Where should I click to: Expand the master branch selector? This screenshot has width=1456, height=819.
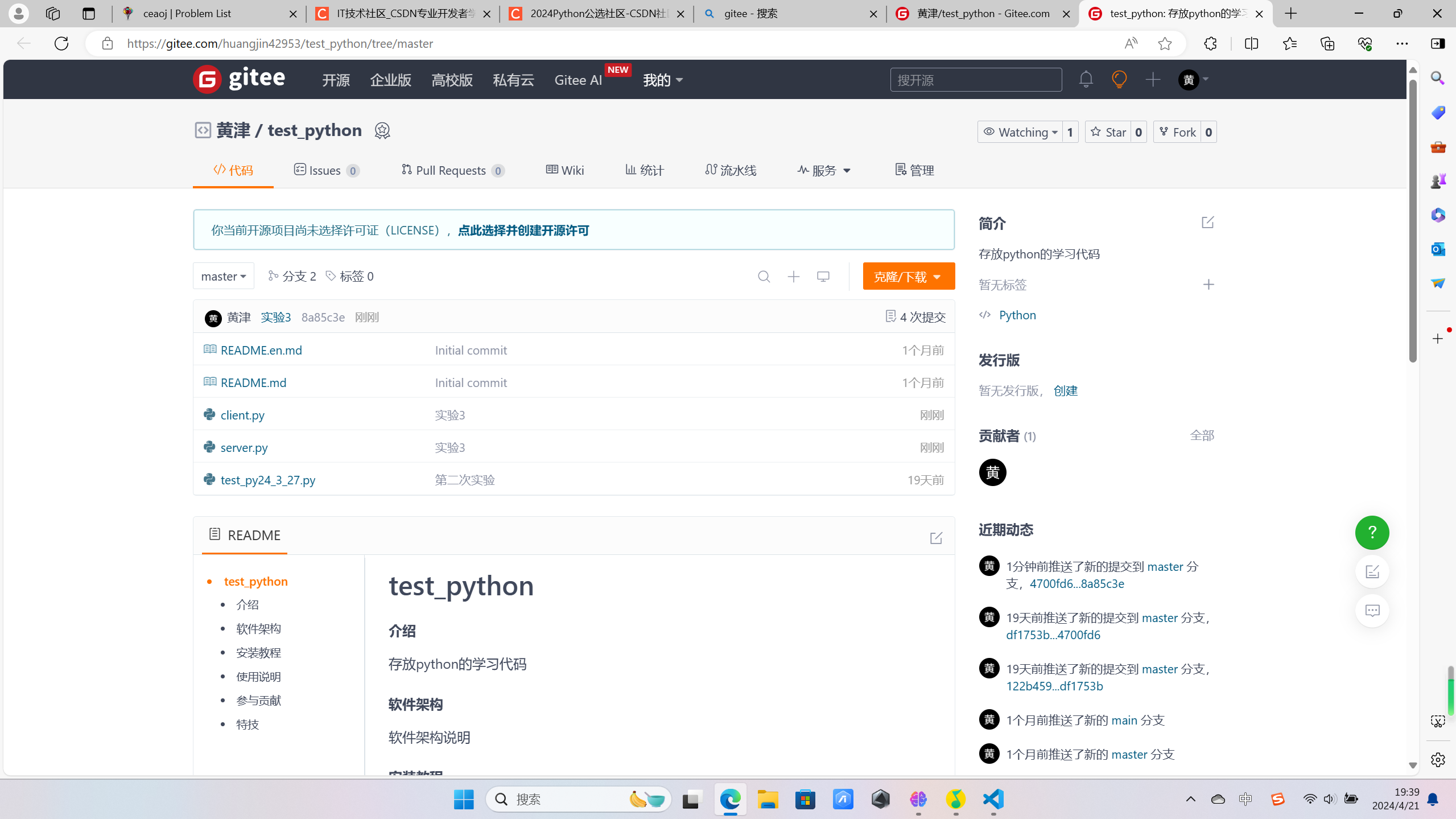224,276
